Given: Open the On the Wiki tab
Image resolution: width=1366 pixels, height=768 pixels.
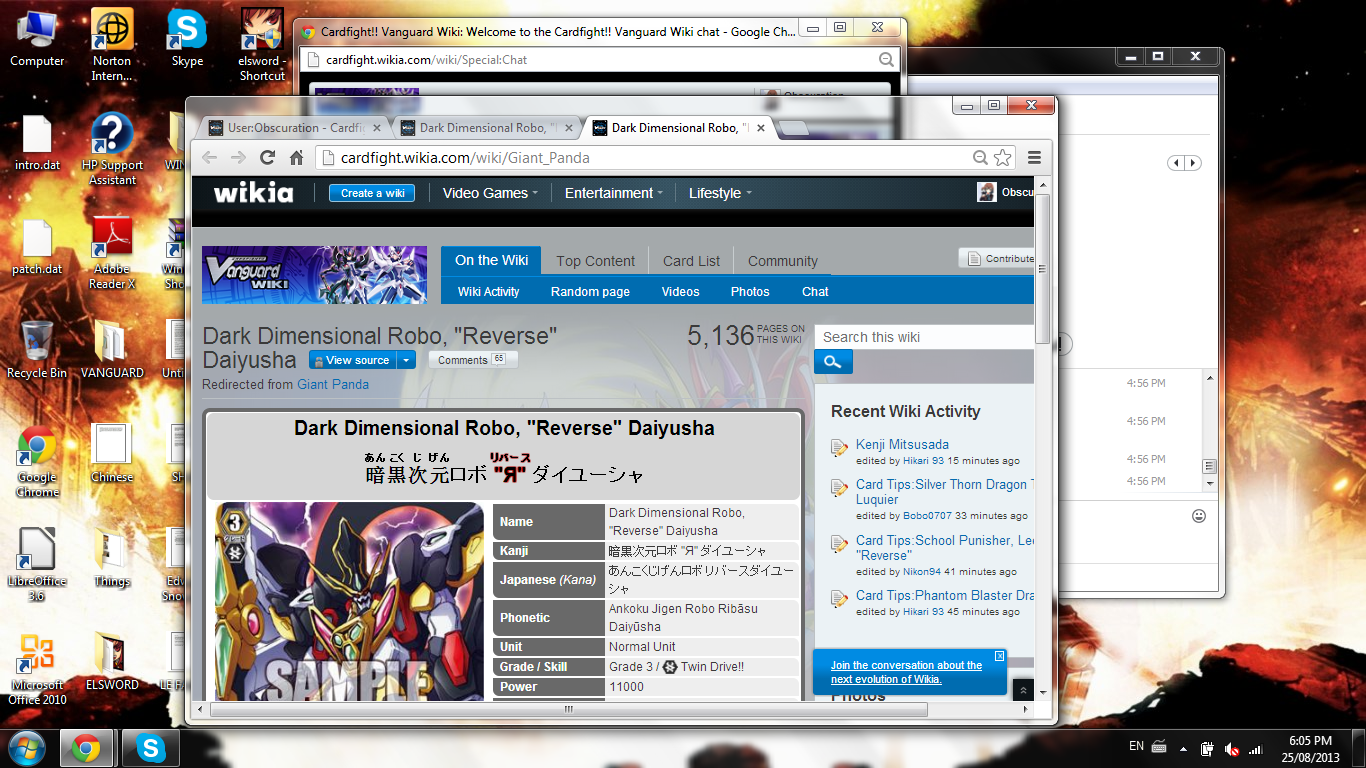Looking at the screenshot, I should pos(491,260).
